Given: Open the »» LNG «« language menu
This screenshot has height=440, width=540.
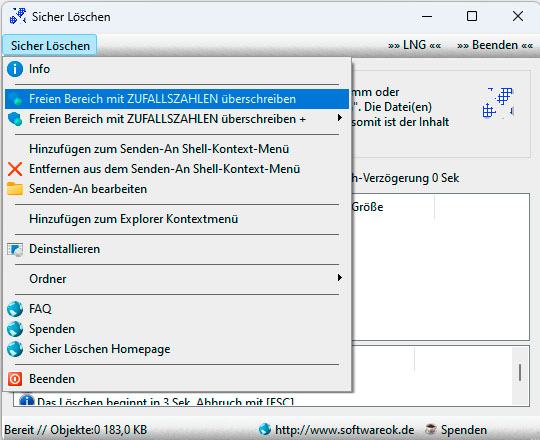Looking at the screenshot, I should [414, 45].
